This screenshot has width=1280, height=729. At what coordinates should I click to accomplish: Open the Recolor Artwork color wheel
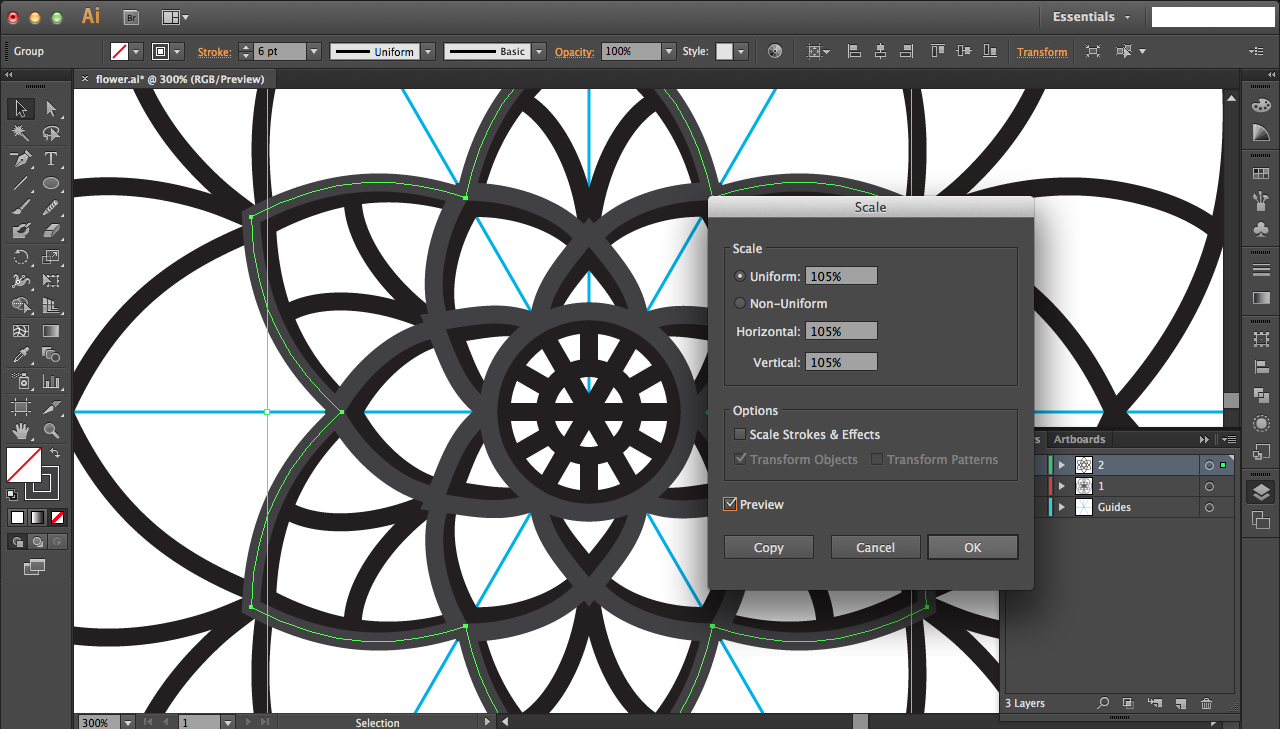pyautogui.click(x=775, y=51)
